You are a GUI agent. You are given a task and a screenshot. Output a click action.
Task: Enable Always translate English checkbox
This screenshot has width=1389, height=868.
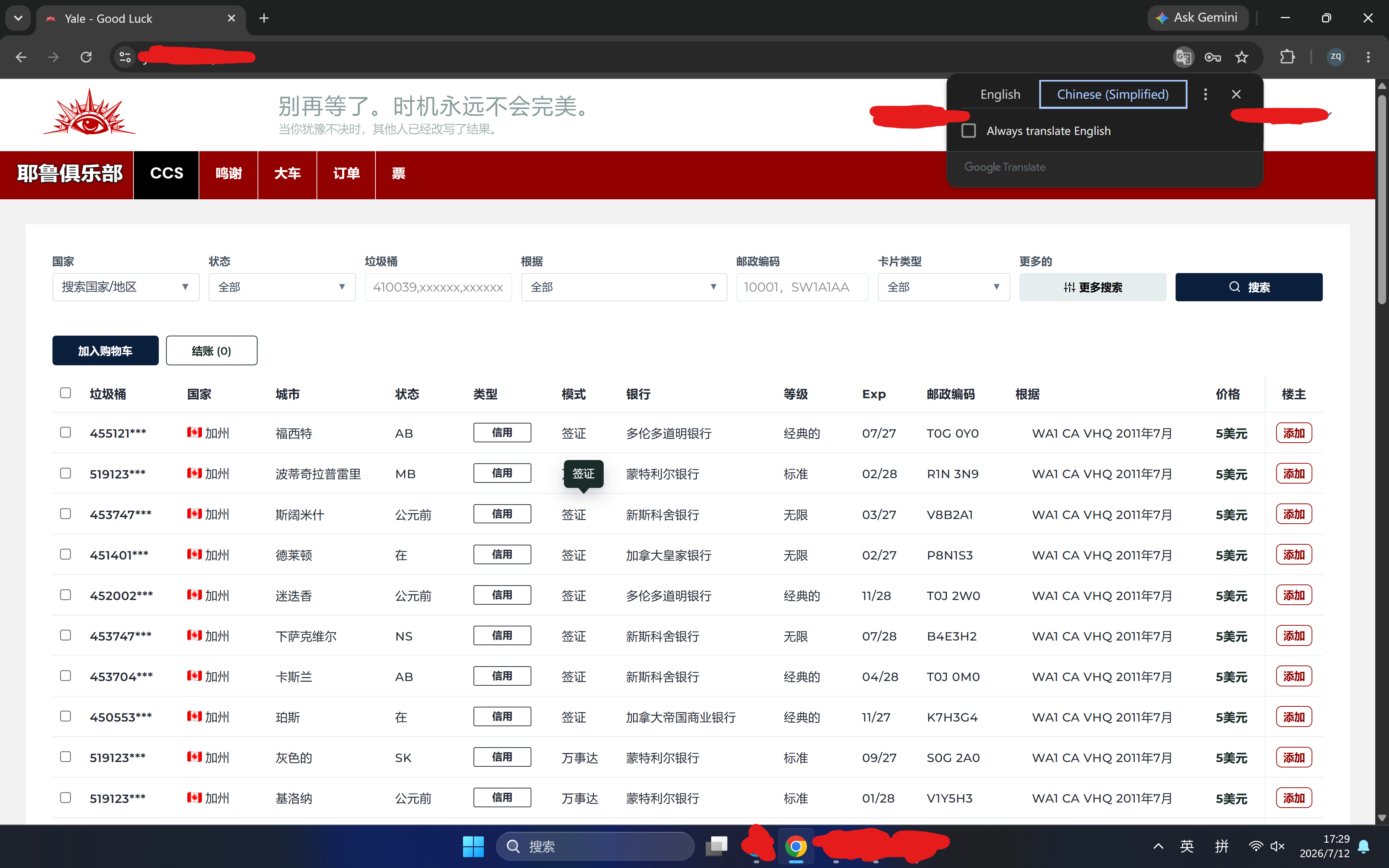[968, 131]
